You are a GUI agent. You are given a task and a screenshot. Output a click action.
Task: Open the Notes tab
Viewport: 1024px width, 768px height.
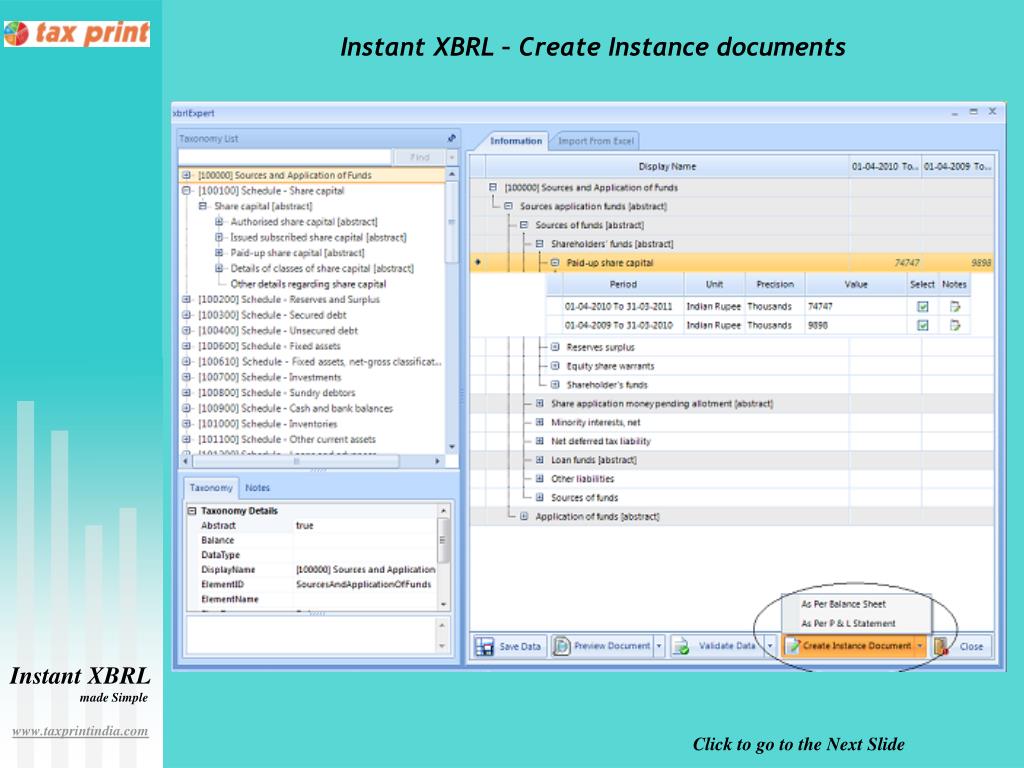pyautogui.click(x=257, y=488)
